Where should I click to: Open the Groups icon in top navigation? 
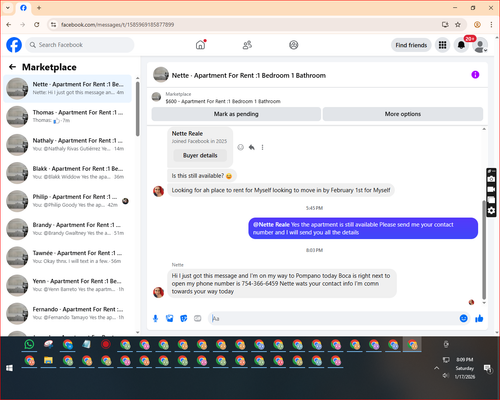click(x=294, y=45)
